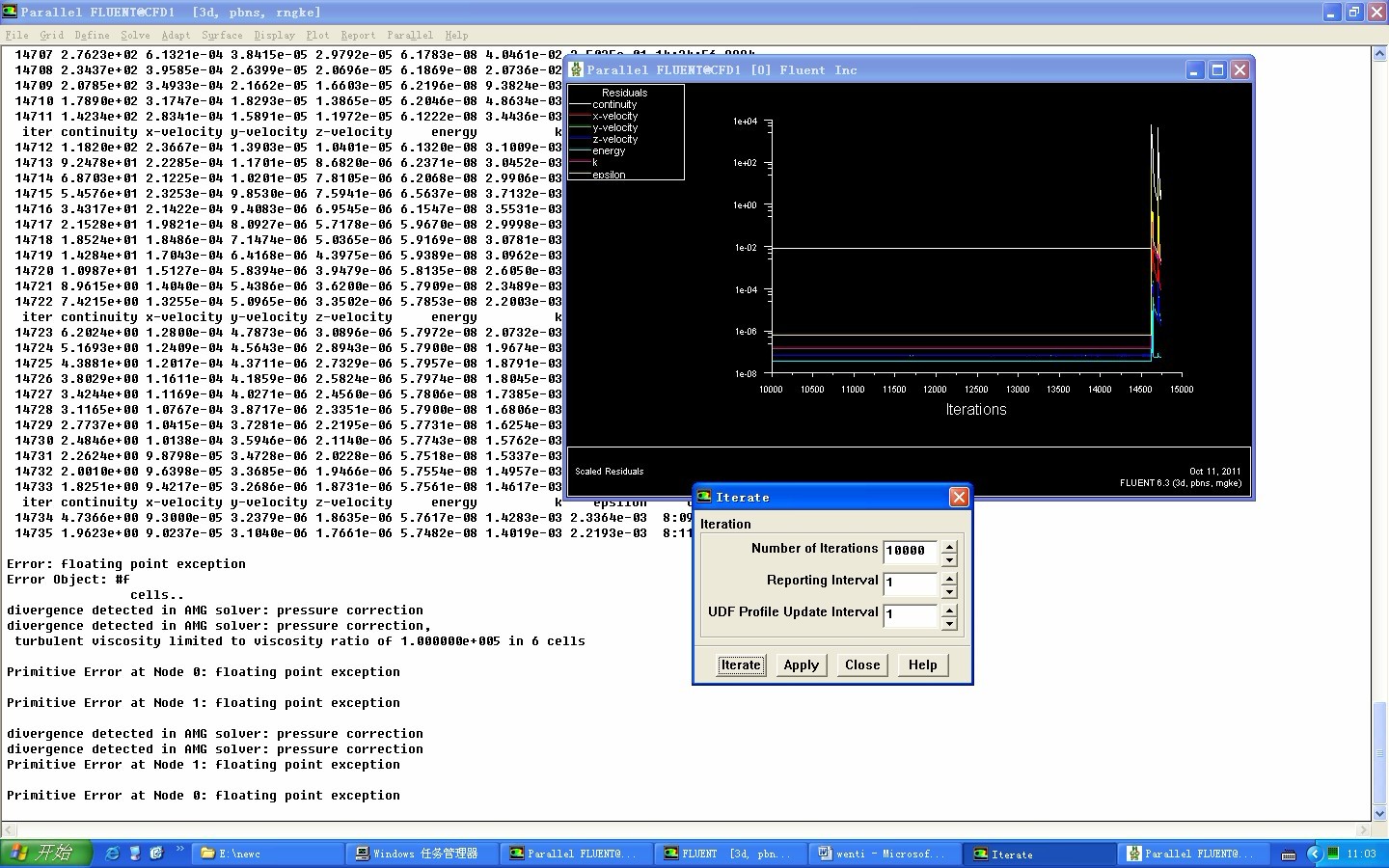
Task: Click the Fluent Inc graphics window title icon
Action: 577,69
